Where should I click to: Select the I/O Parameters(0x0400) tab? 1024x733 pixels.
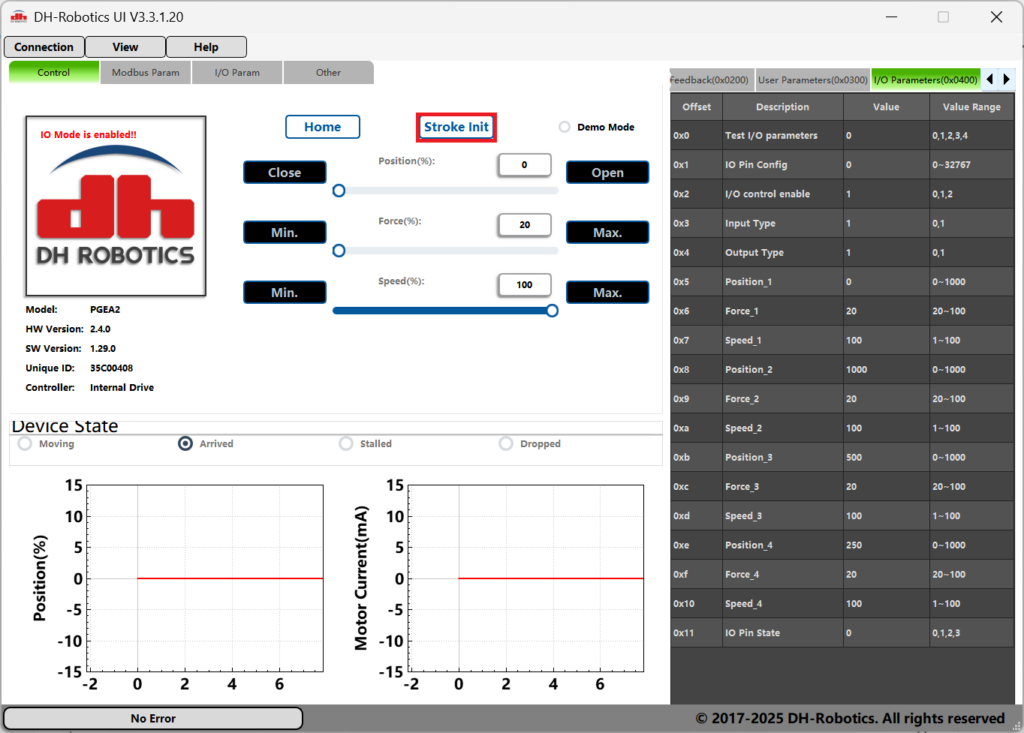pyautogui.click(x=925, y=80)
